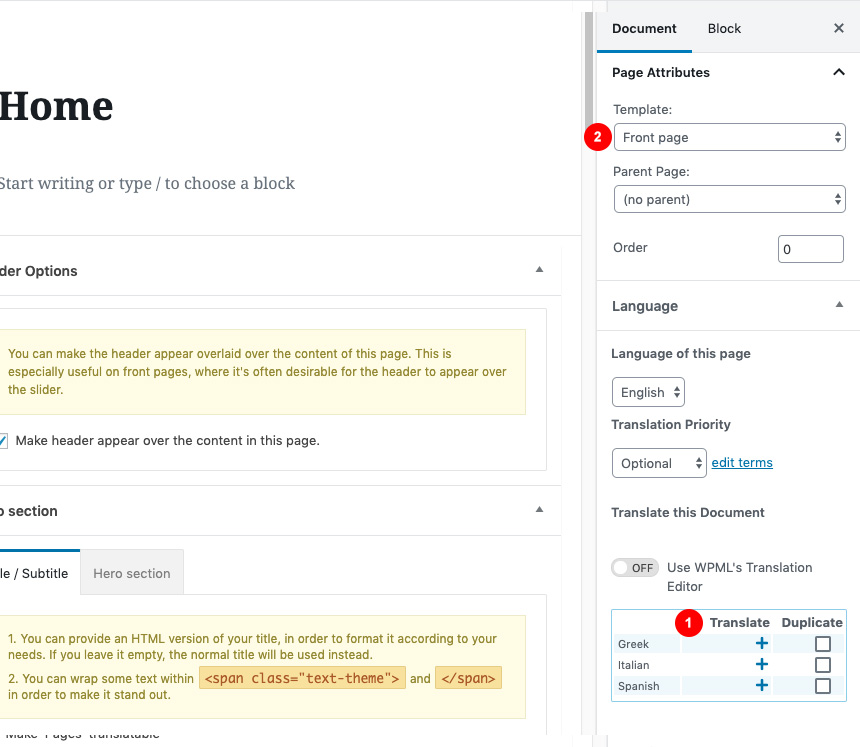Toggle WPML's Translation Editor switch
This screenshot has width=860, height=747.
coord(635,568)
